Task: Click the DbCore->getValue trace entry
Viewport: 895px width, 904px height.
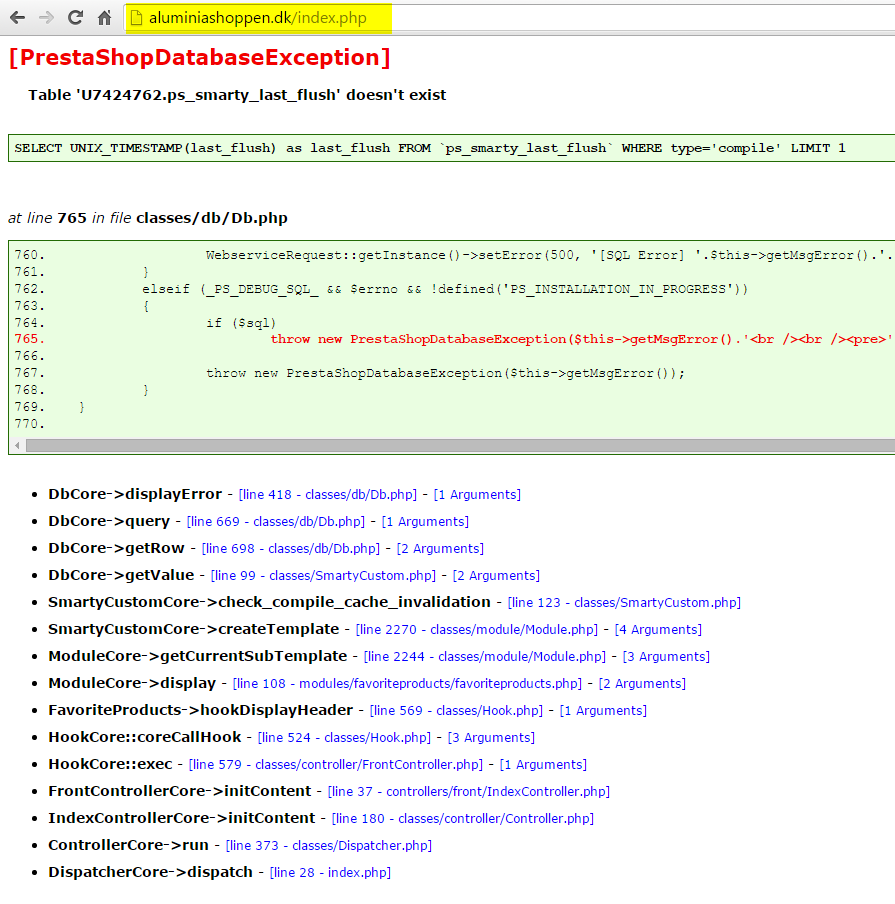Action: tap(121, 575)
